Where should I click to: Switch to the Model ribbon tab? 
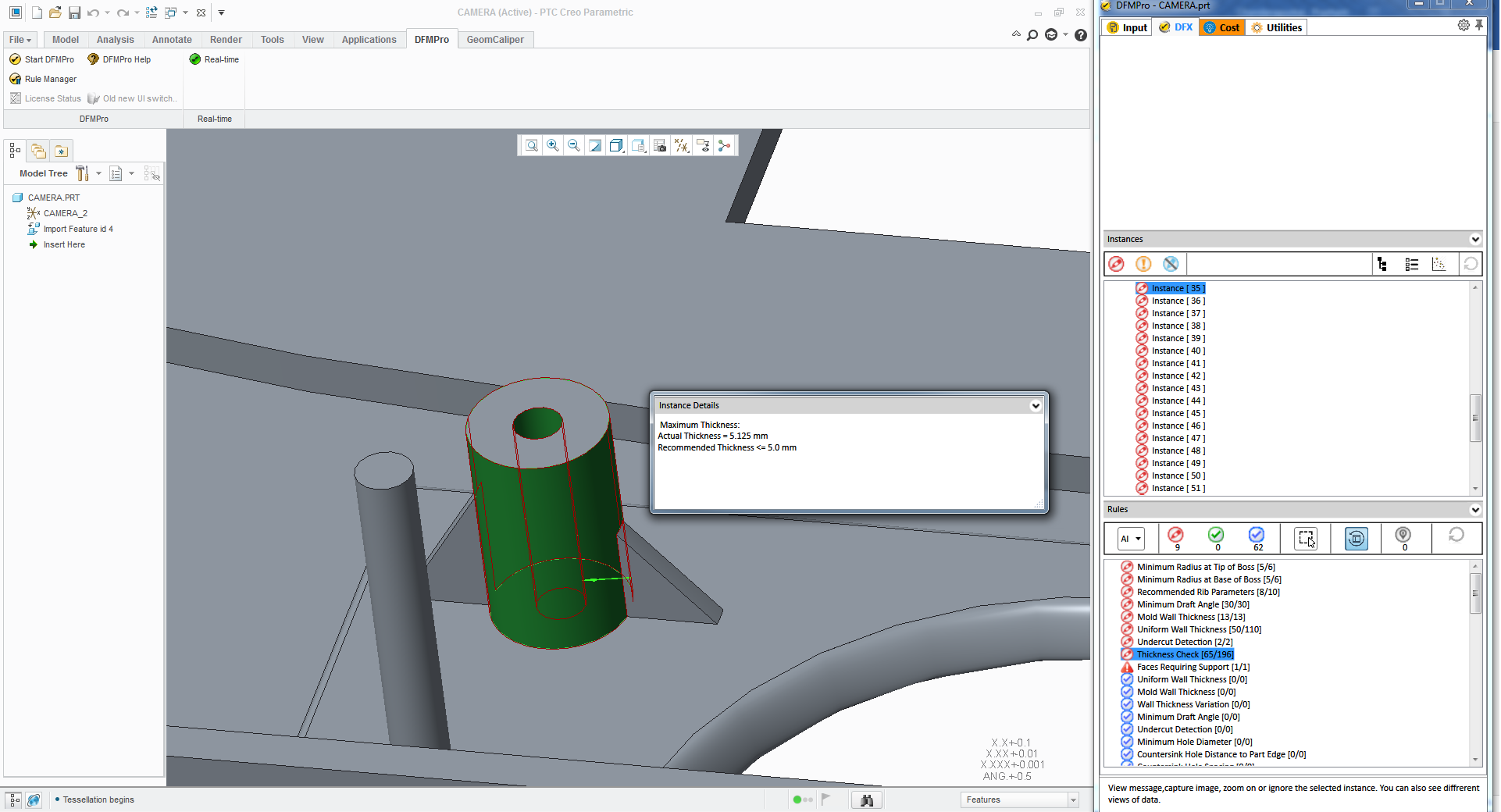[x=66, y=40]
